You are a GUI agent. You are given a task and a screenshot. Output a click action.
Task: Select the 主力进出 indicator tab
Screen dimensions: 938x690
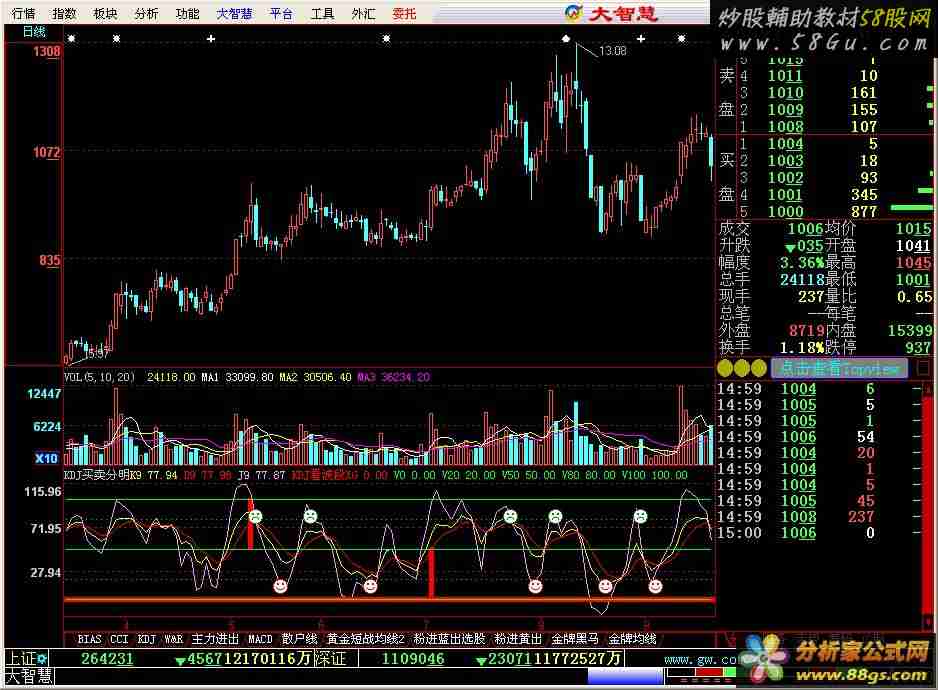(215, 639)
